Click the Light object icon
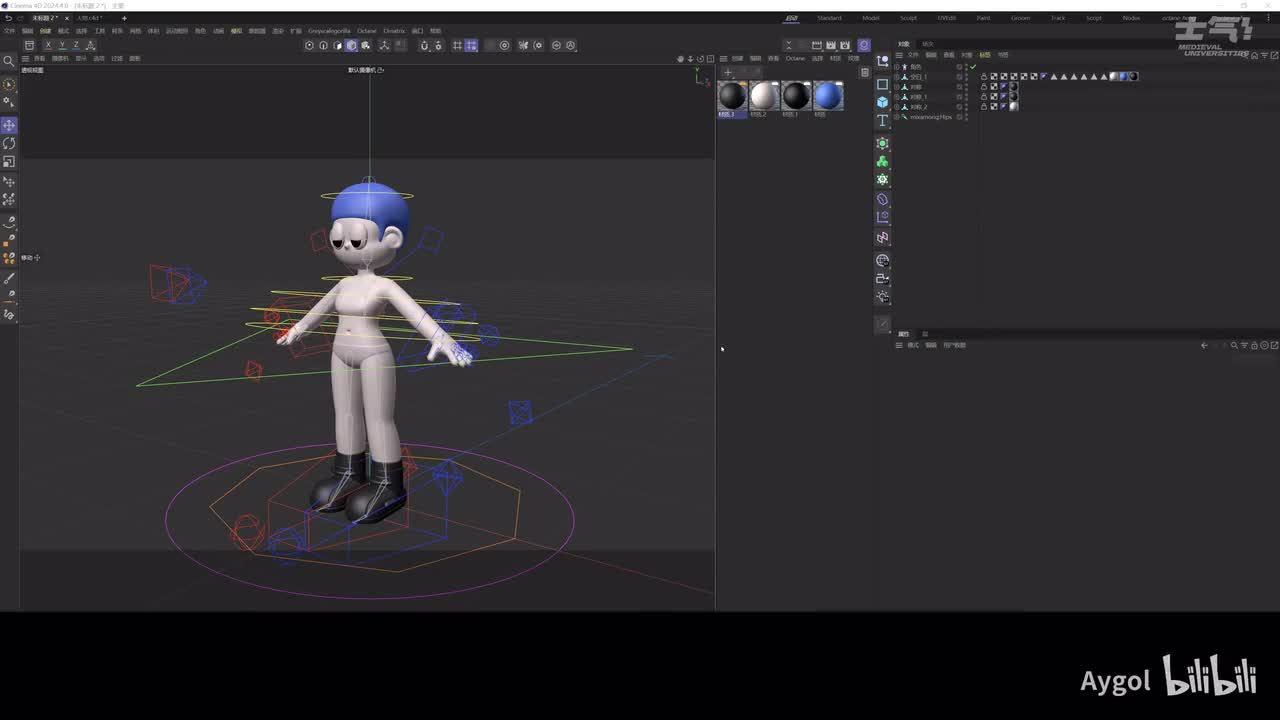This screenshot has height=720, width=1280. click(882, 297)
